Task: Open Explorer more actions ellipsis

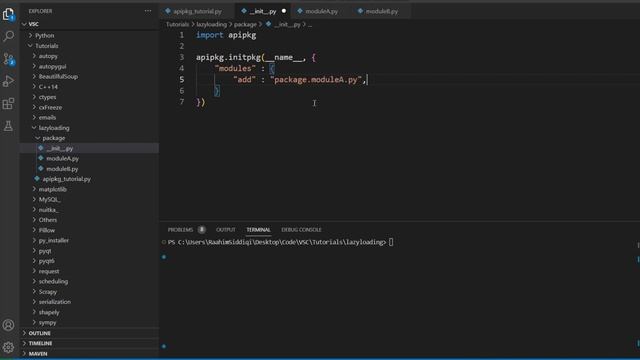Action: 148,11
